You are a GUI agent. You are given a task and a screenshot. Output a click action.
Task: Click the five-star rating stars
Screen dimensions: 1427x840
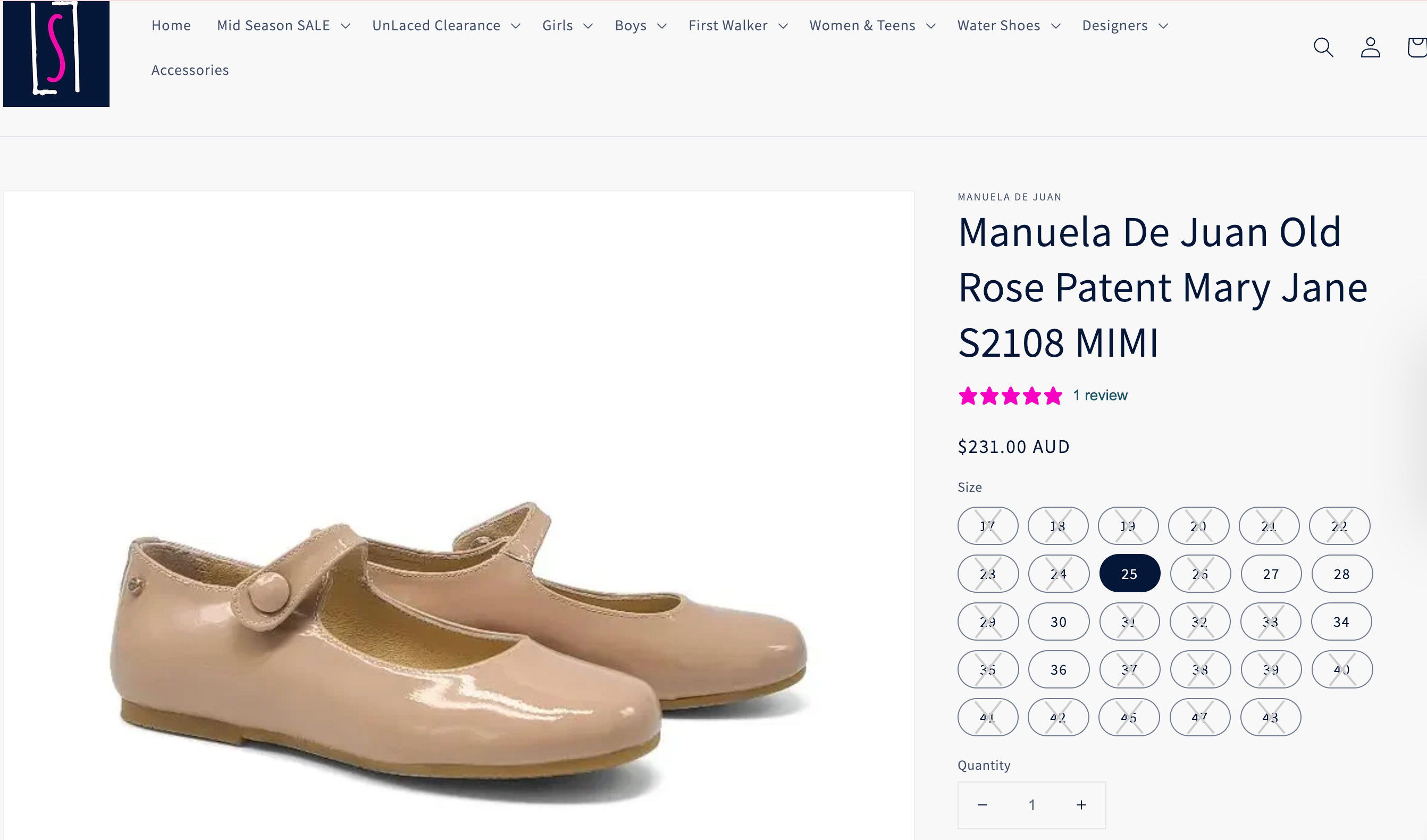pos(1010,396)
